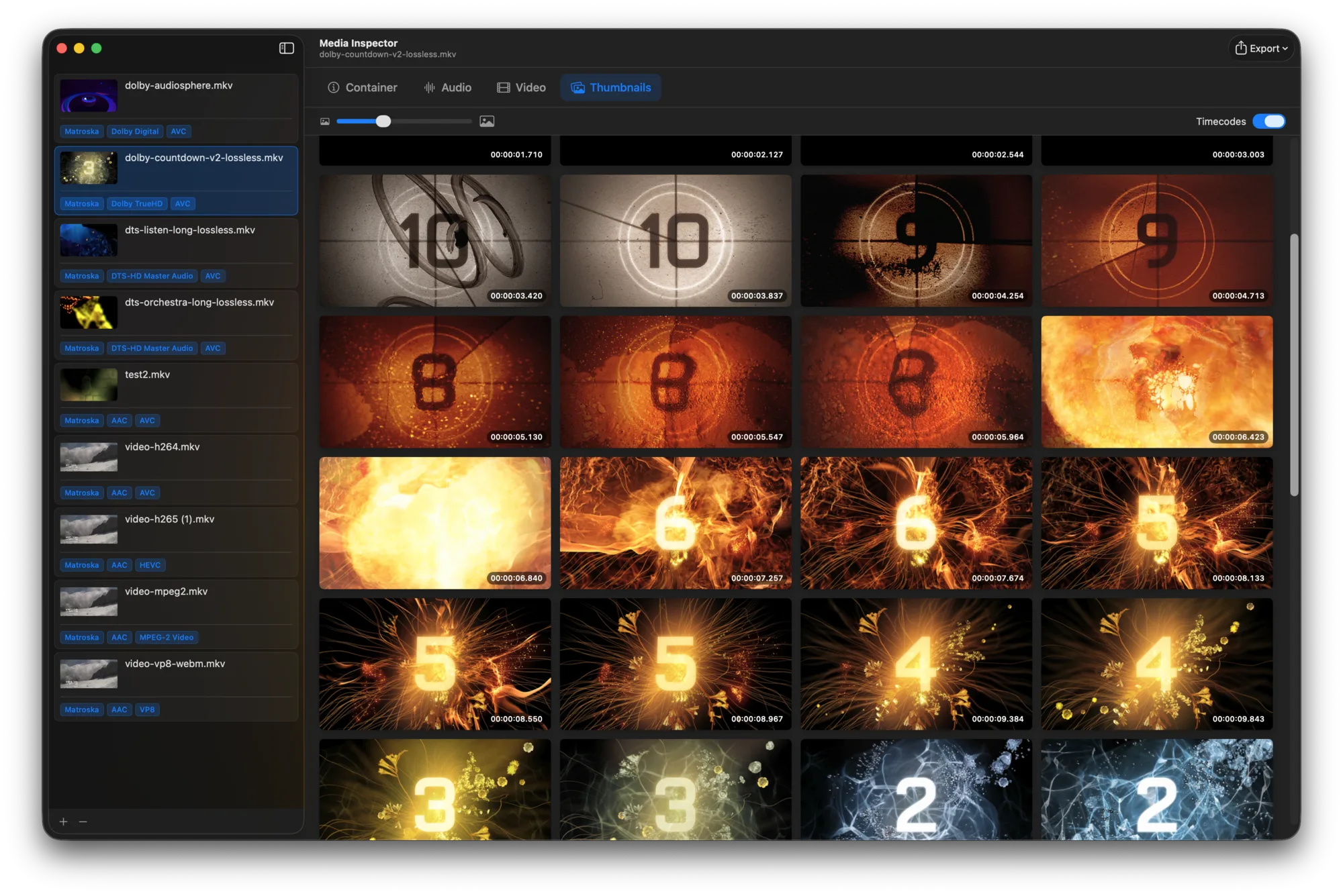This screenshot has width=1343, height=896.
Task: Open the Export dropdown menu
Action: [1262, 48]
